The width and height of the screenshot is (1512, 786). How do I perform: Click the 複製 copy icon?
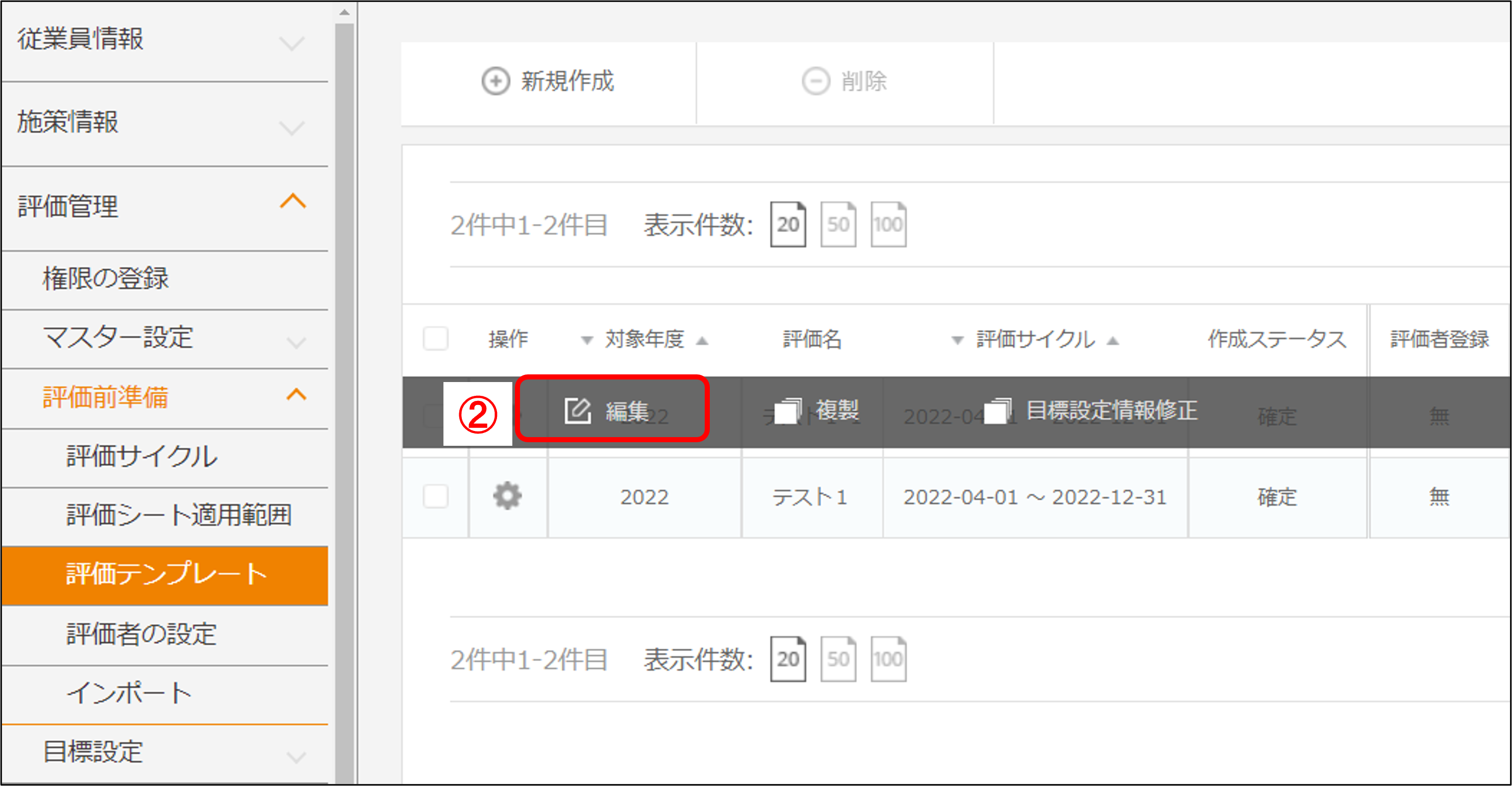pyautogui.click(x=788, y=411)
